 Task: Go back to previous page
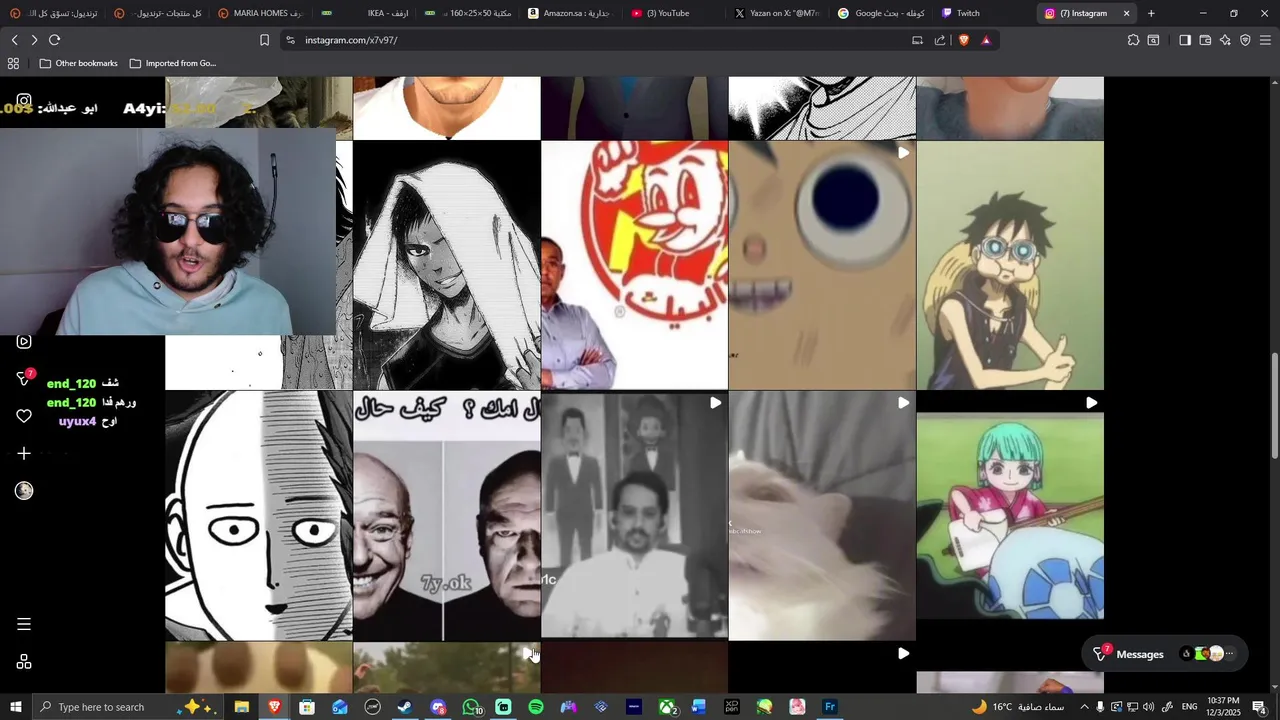14,40
